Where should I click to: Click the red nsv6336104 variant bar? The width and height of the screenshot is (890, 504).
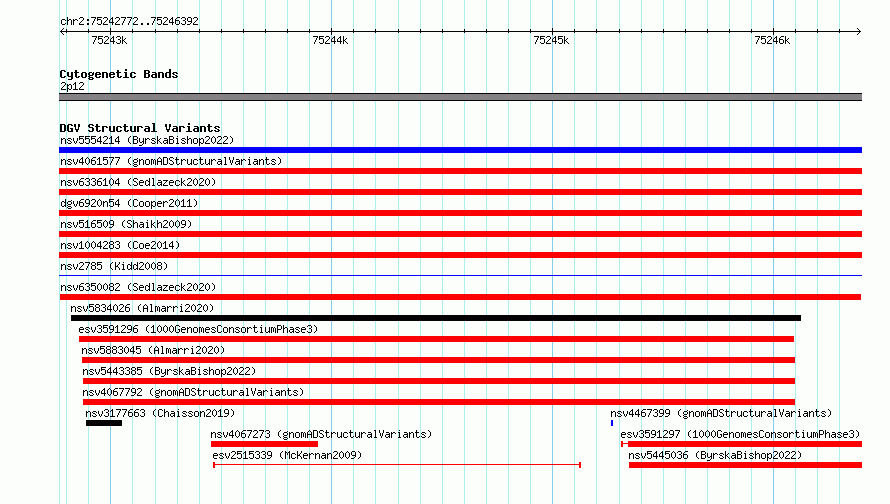460,192
